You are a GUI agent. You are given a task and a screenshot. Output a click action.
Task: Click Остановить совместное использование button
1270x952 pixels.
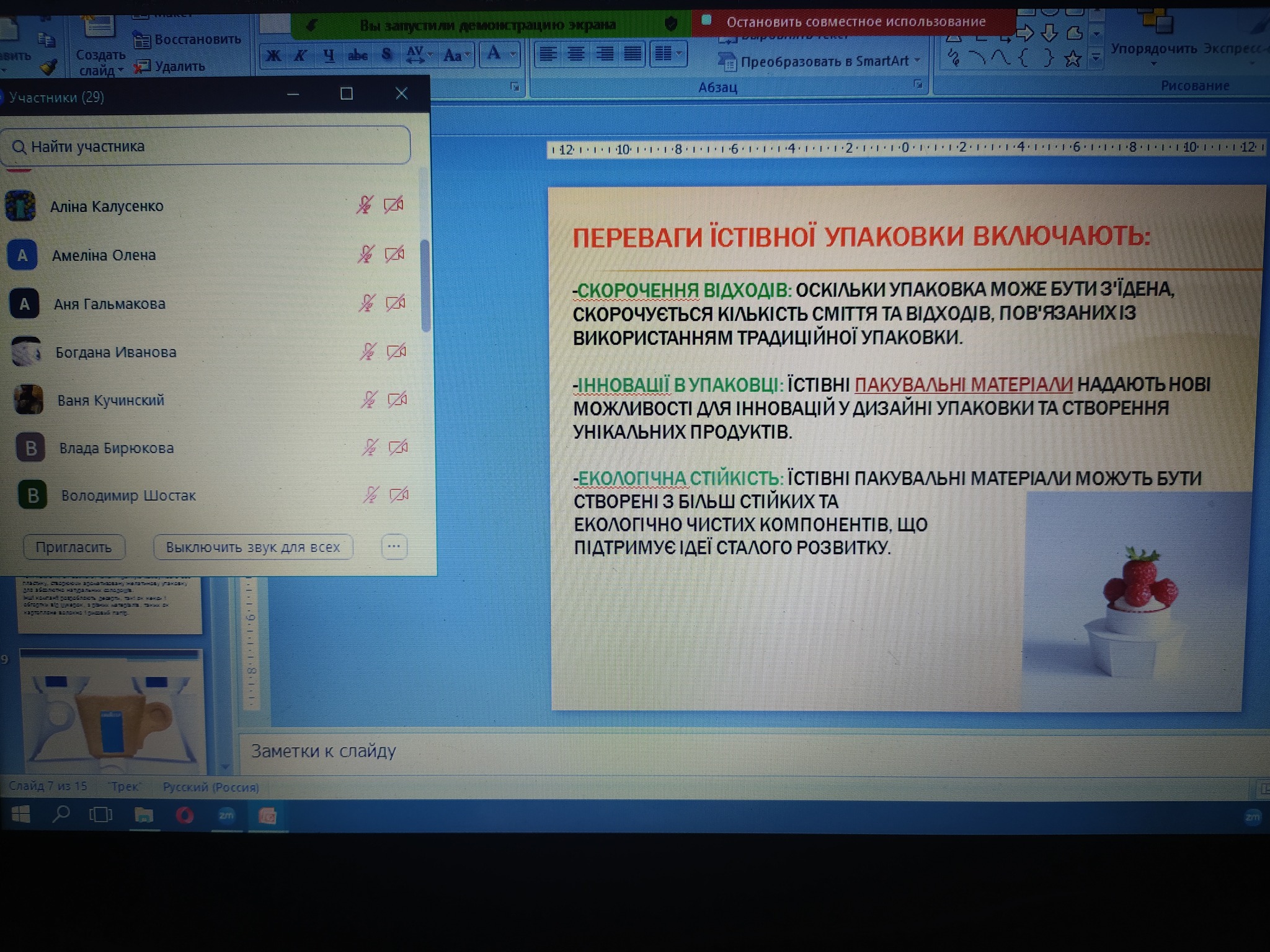point(856,22)
